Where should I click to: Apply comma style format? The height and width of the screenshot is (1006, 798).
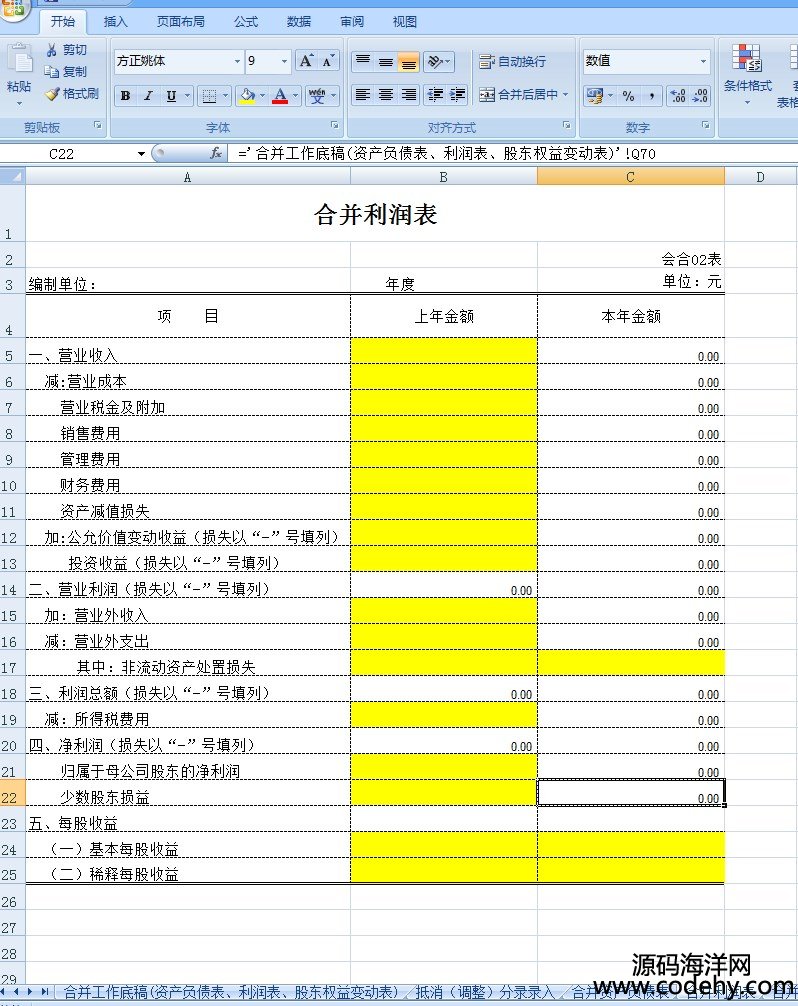[x=652, y=96]
